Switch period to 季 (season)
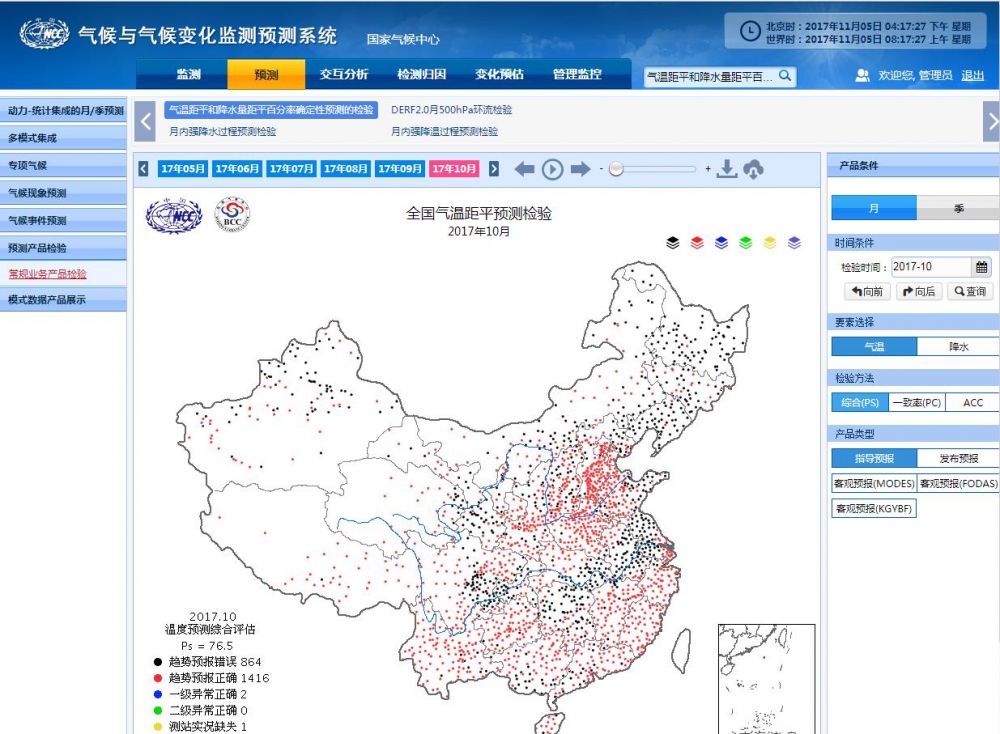Screen dimensions: 1000x734 [x=957, y=209]
